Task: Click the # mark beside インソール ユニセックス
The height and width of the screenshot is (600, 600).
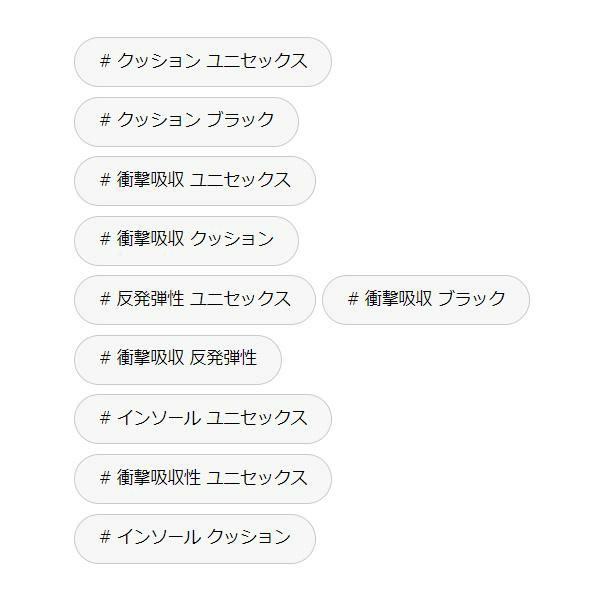Action: coord(105,419)
